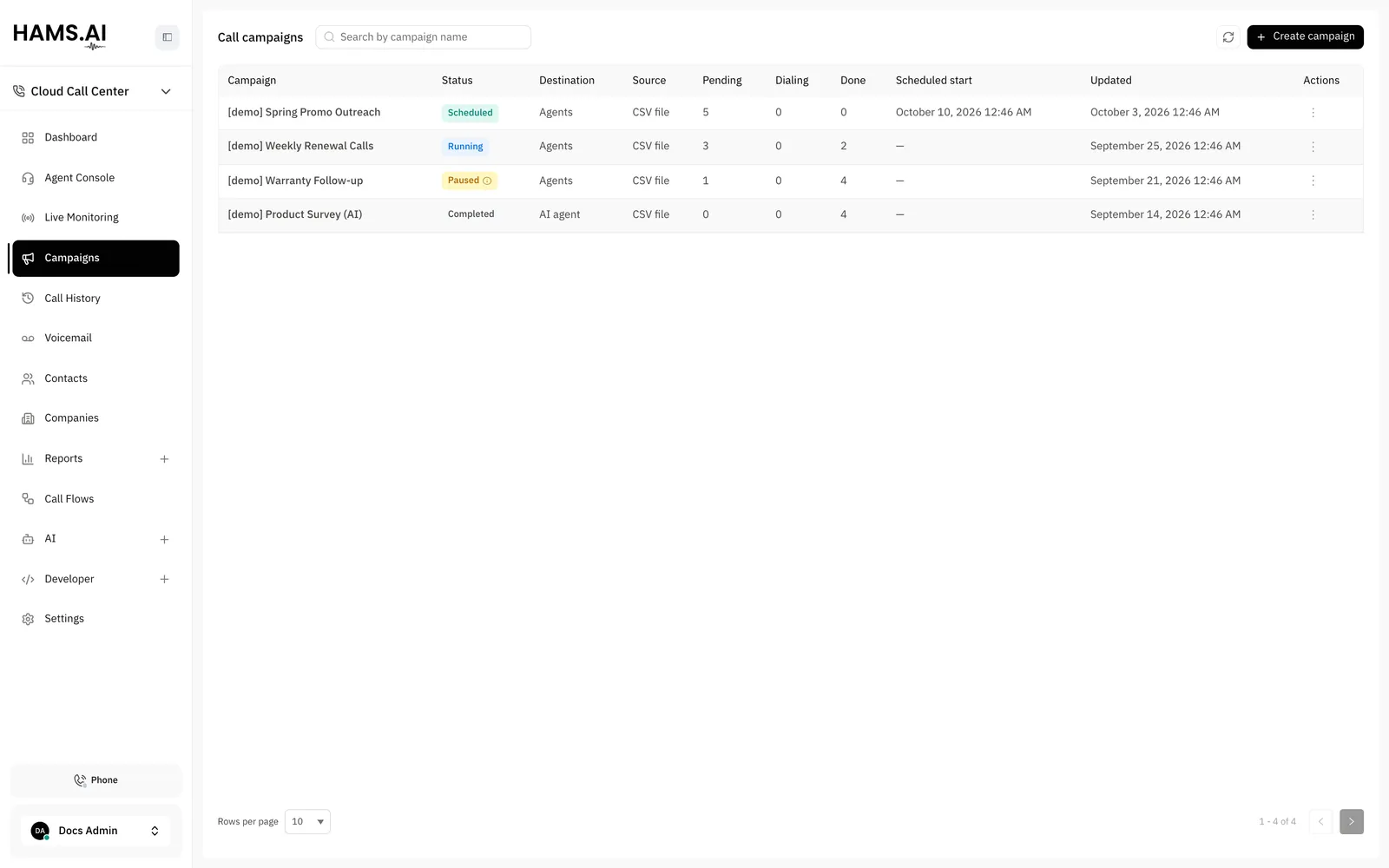This screenshot has width=1389, height=868.
Task: Collapse the sidebar panel icon
Action: pos(168,37)
